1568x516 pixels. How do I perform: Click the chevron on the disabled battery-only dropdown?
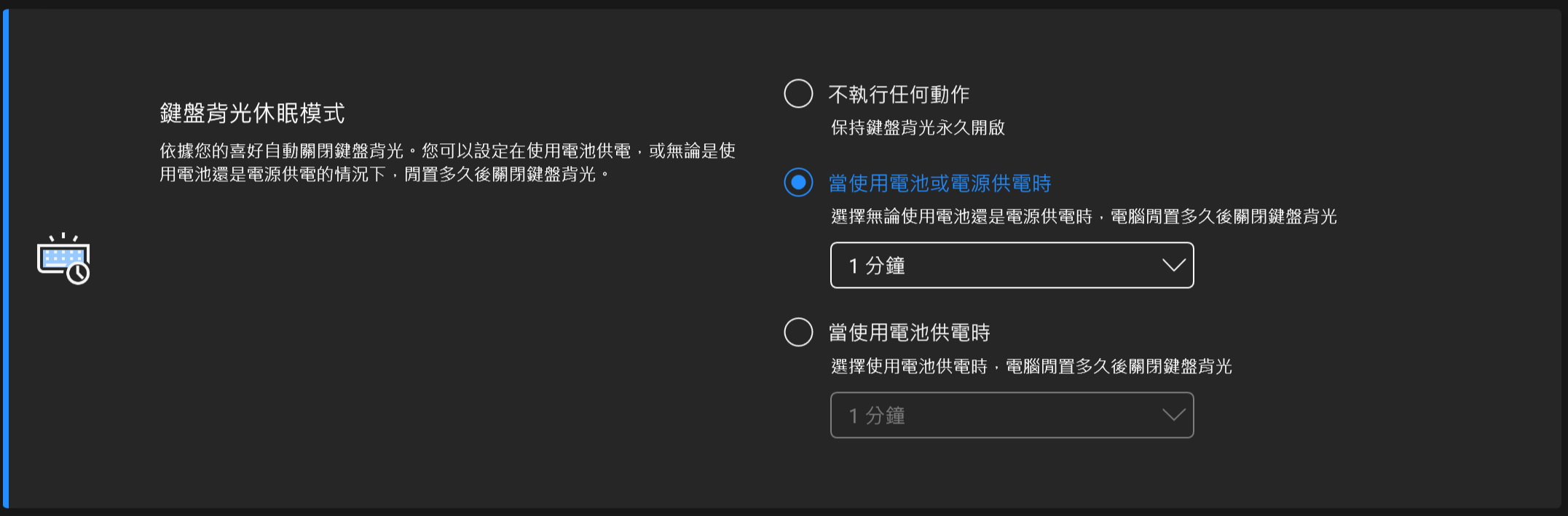1173,416
